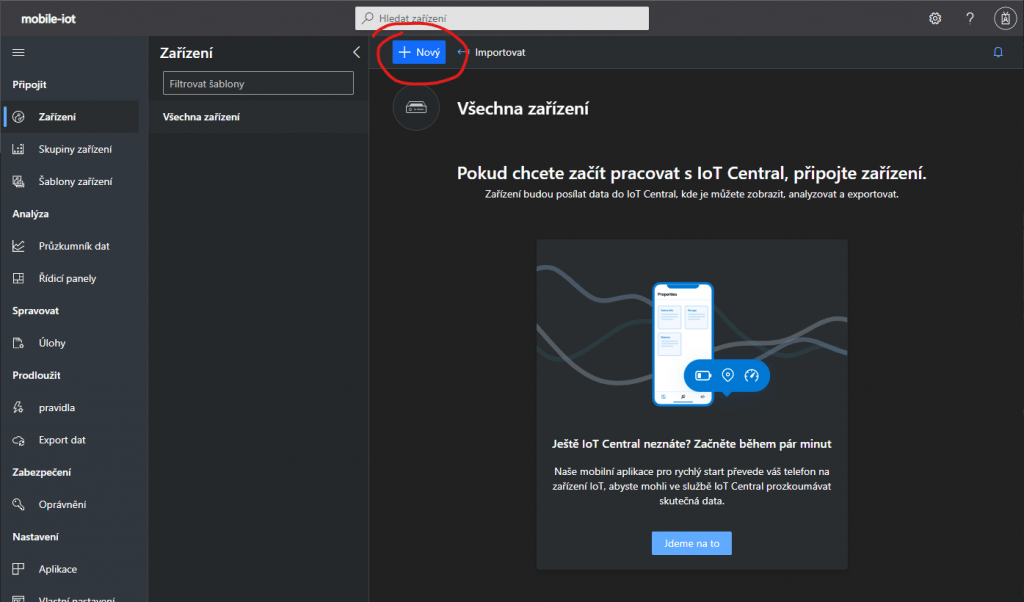Open Zařízení in the sidebar
This screenshot has width=1024, height=602.
57,117
